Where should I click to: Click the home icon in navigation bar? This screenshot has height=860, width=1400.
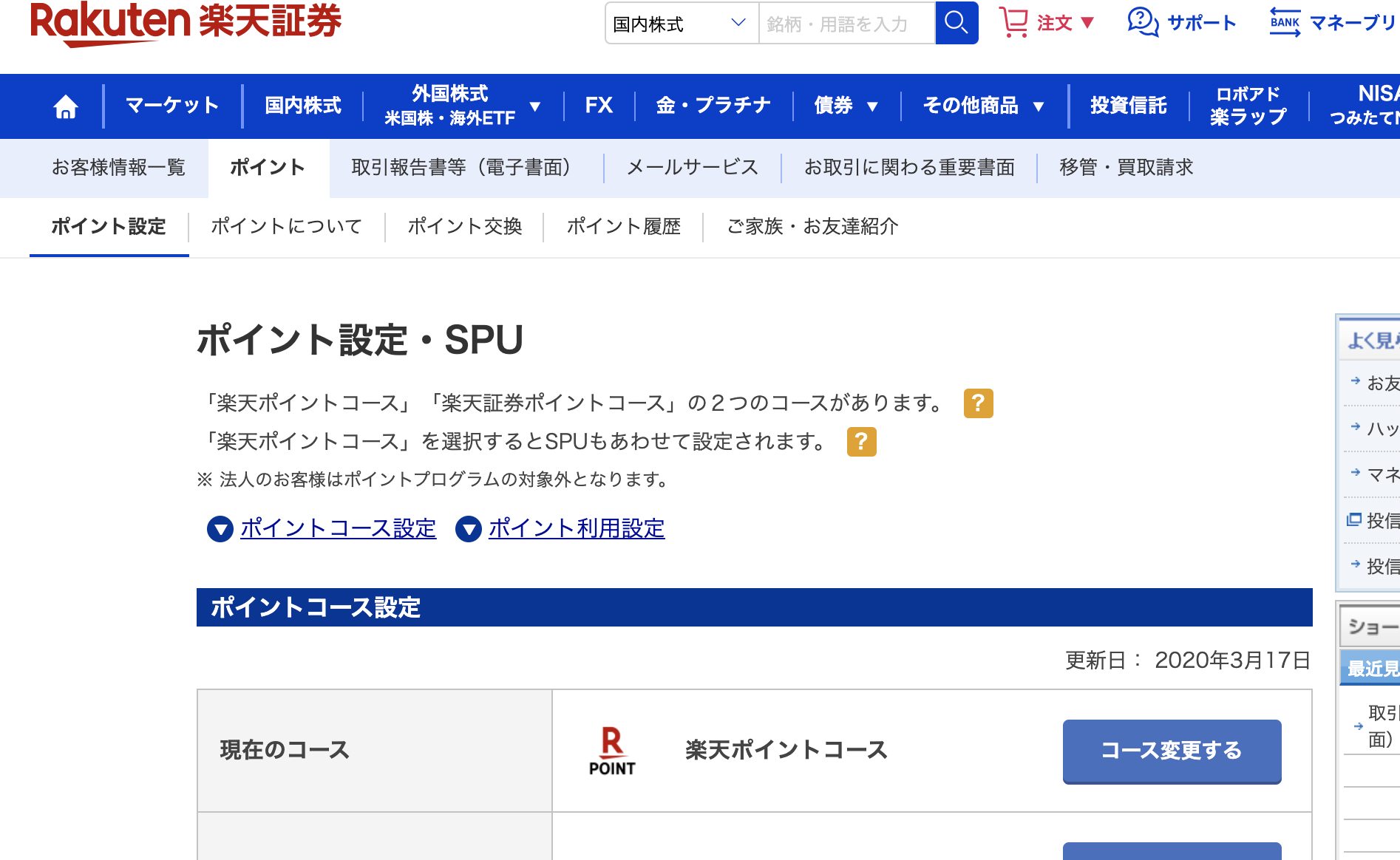point(66,106)
